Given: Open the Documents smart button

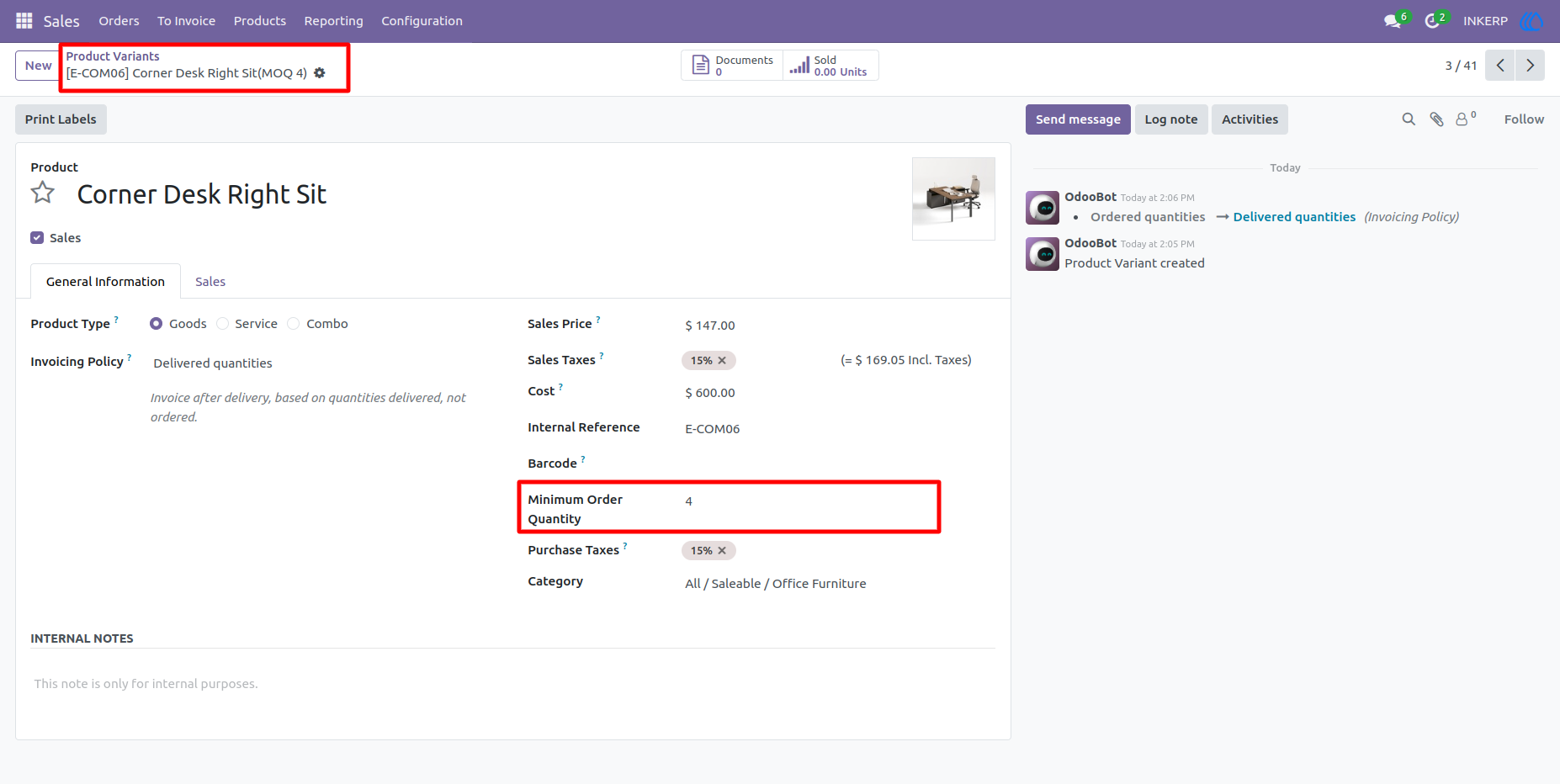Looking at the screenshot, I should [x=732, y=66].
